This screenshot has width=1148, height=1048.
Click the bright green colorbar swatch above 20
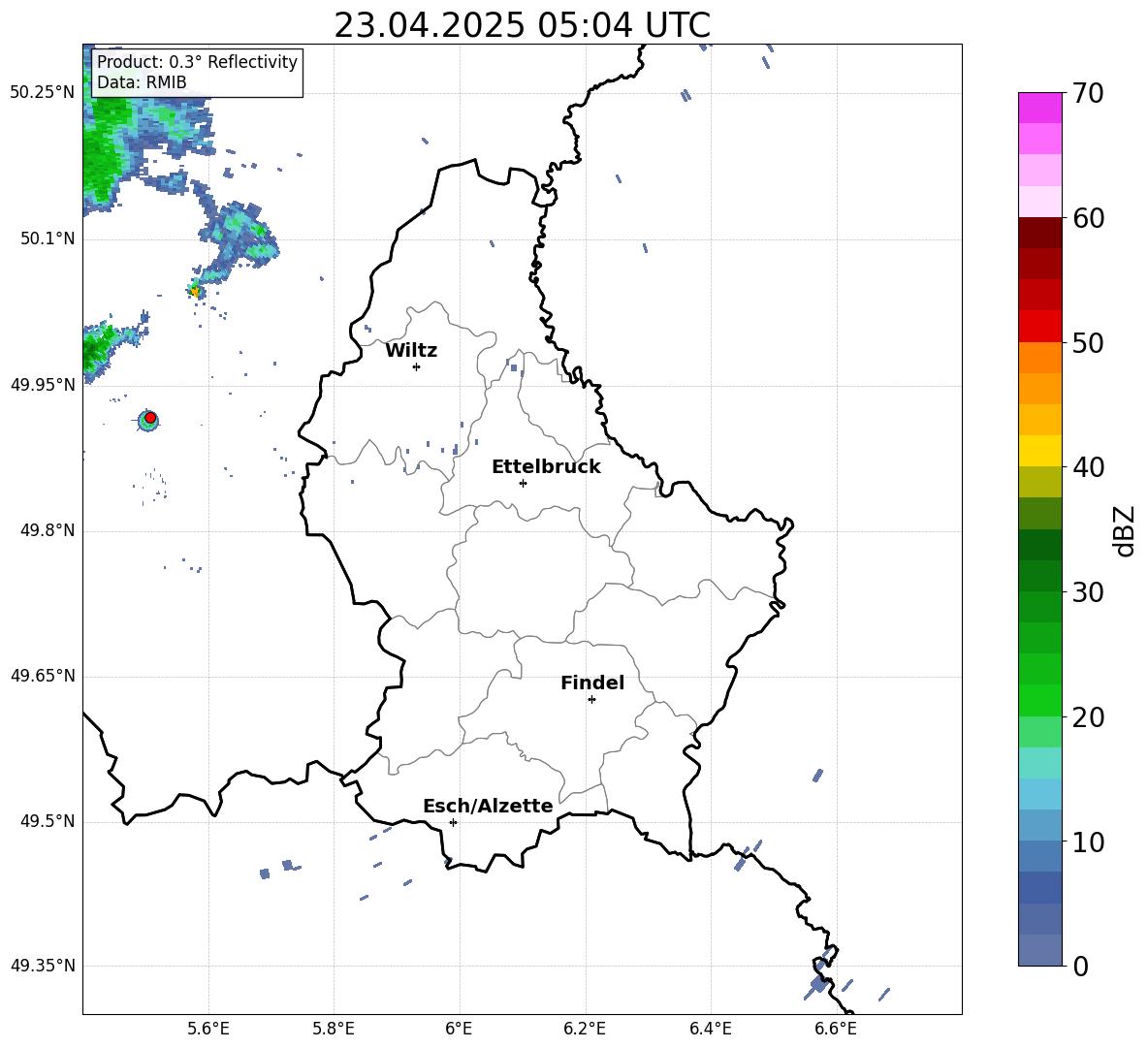pyautogui.click(x=1039, y=700)
